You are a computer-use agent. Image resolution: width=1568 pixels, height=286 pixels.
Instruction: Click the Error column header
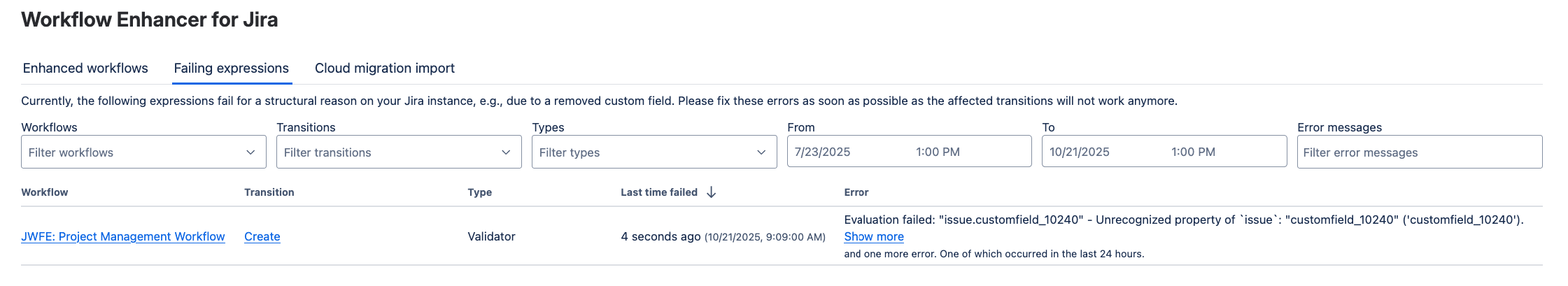tap(856, 192)
